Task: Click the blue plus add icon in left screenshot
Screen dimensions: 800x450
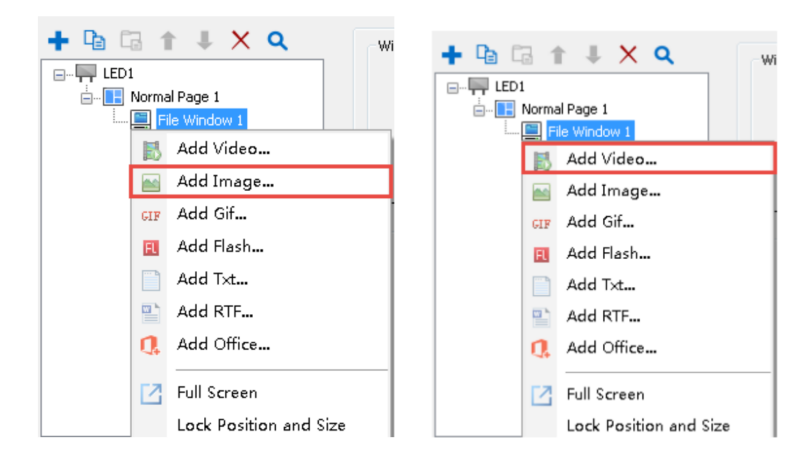Action: point(58,40)
